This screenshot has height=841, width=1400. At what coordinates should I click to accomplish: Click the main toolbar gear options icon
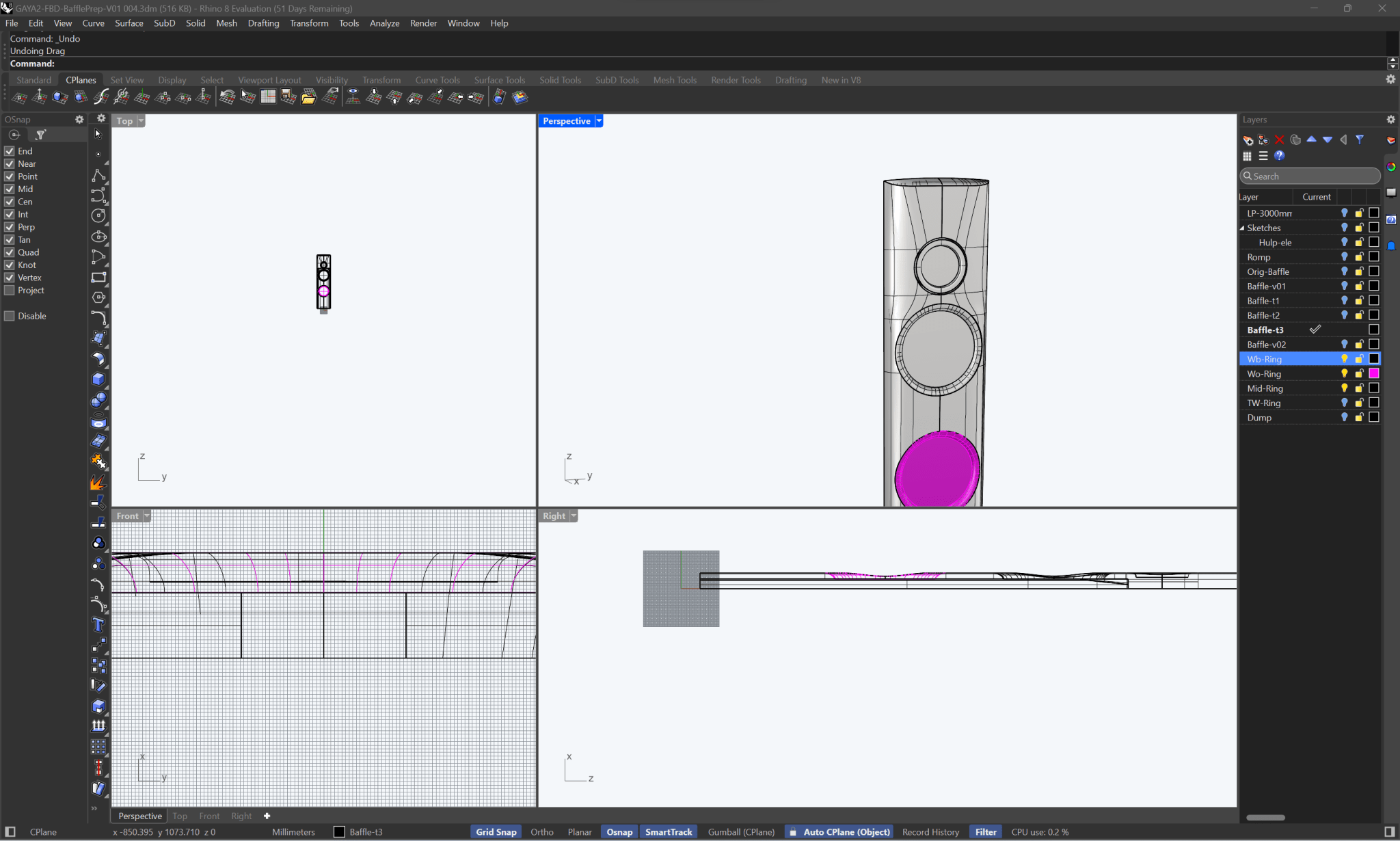pos(1390,79)
